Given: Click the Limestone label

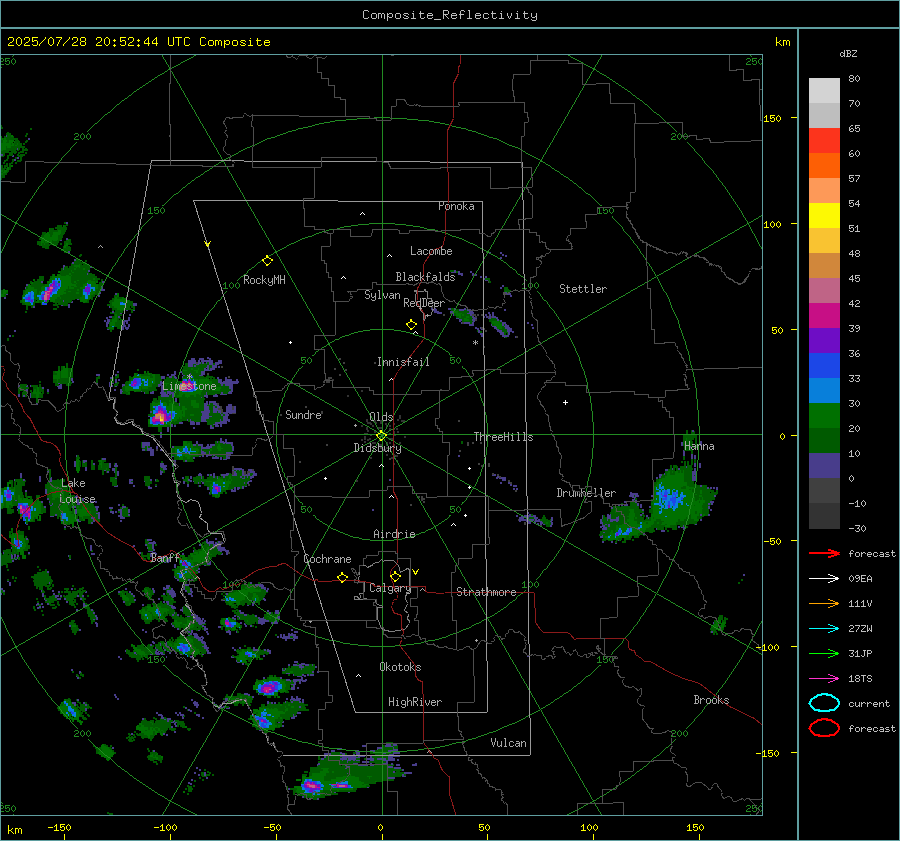Looking at the screenshot, I should tap(189, 386).
